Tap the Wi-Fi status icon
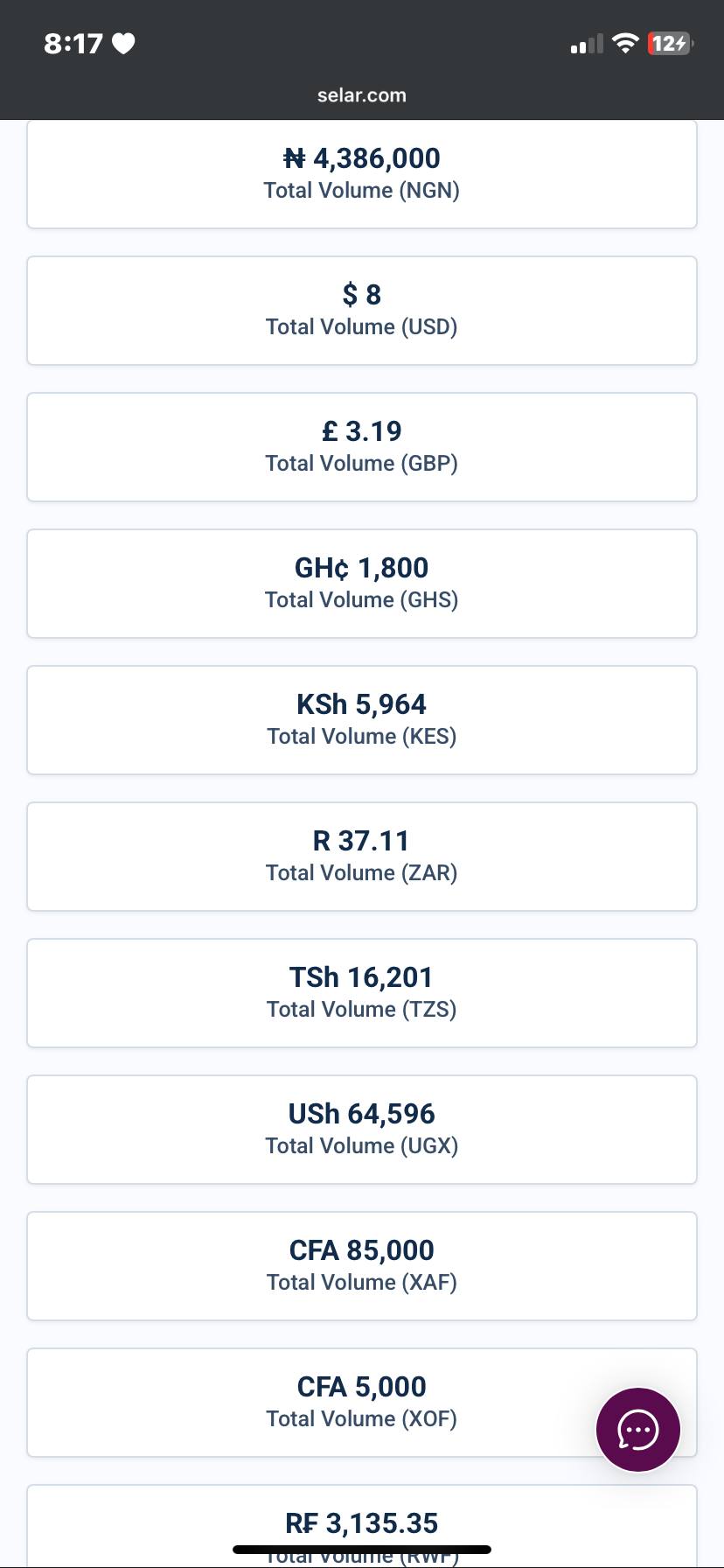Screen dimensions: 724x1568 point(625,43)
